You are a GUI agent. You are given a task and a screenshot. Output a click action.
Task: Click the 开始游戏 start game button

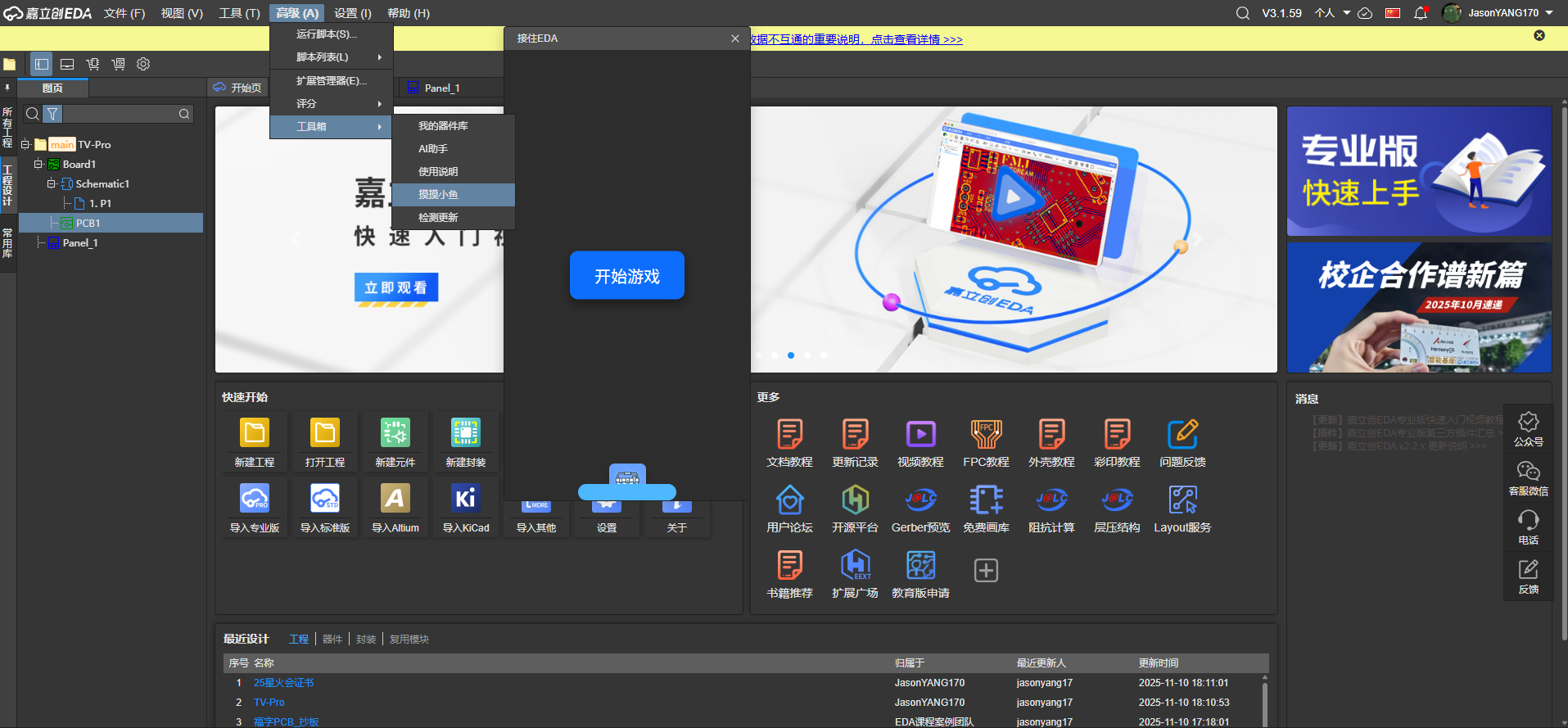click(627, 276)
